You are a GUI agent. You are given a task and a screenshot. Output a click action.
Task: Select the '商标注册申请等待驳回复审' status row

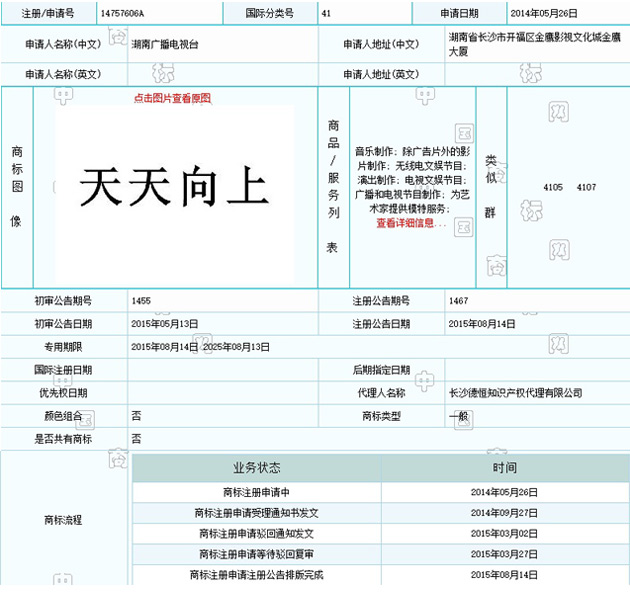257,554
